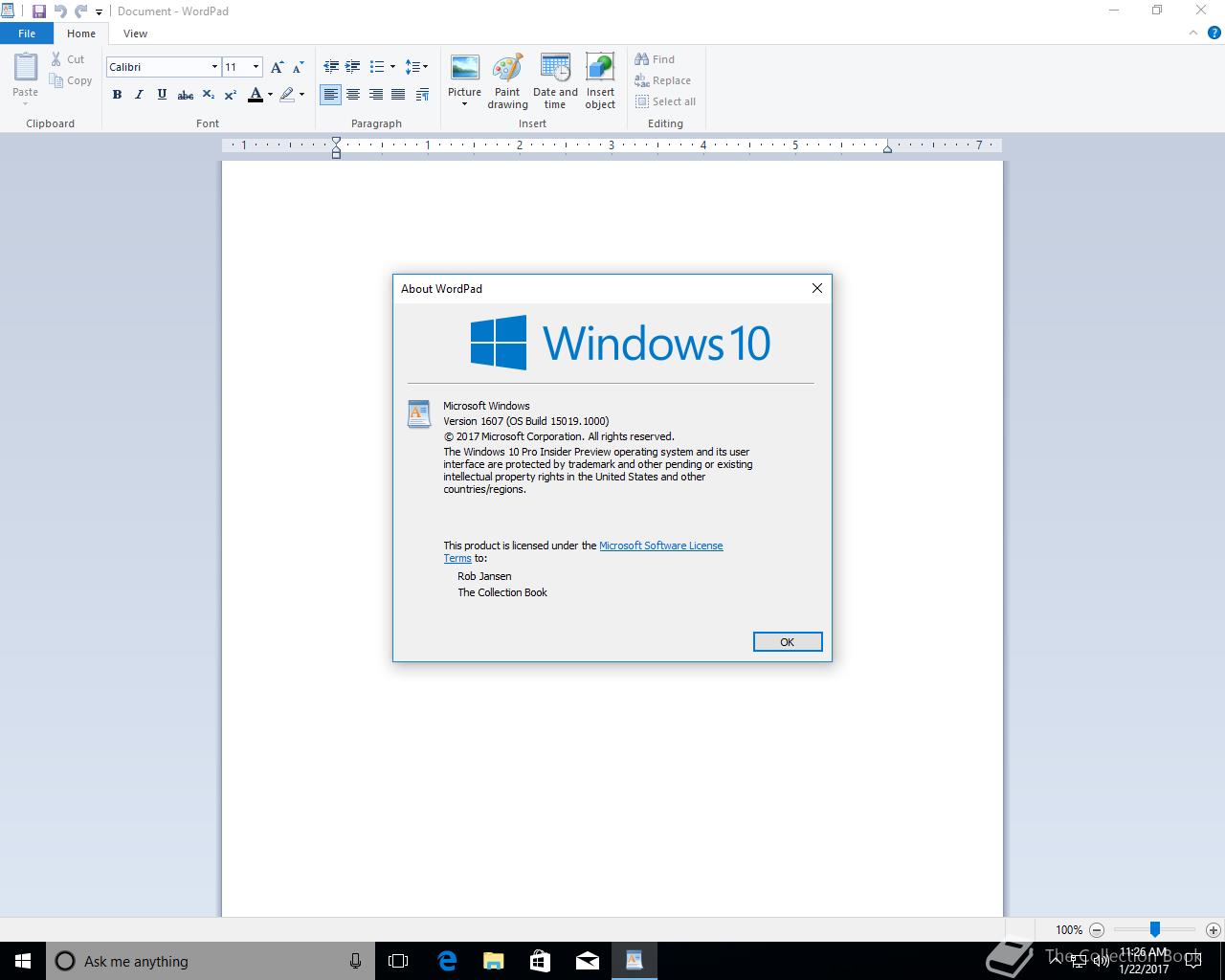Click Find in Editing group
Image resolution: width=1225 pixels, height=980 pixels.
(655, 59)
